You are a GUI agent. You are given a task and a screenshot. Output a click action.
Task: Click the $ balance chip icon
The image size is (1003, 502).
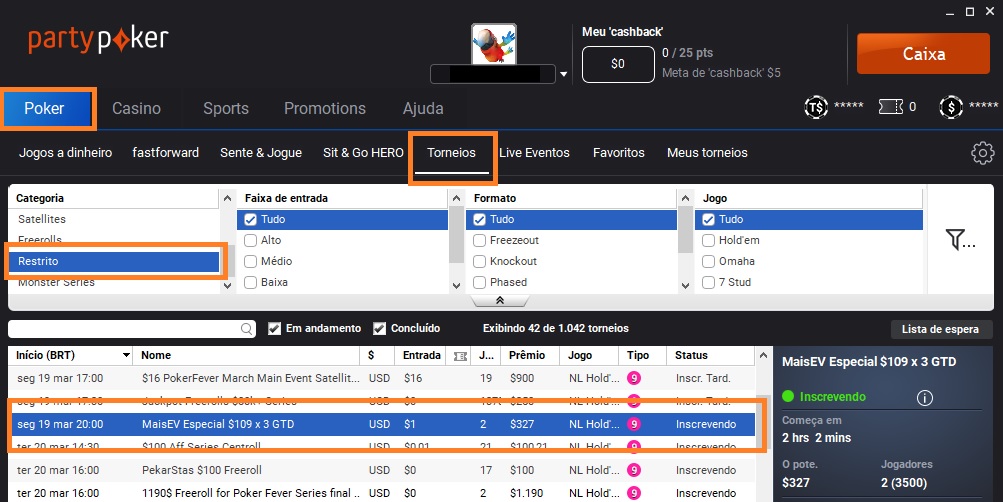coord(951,107)
